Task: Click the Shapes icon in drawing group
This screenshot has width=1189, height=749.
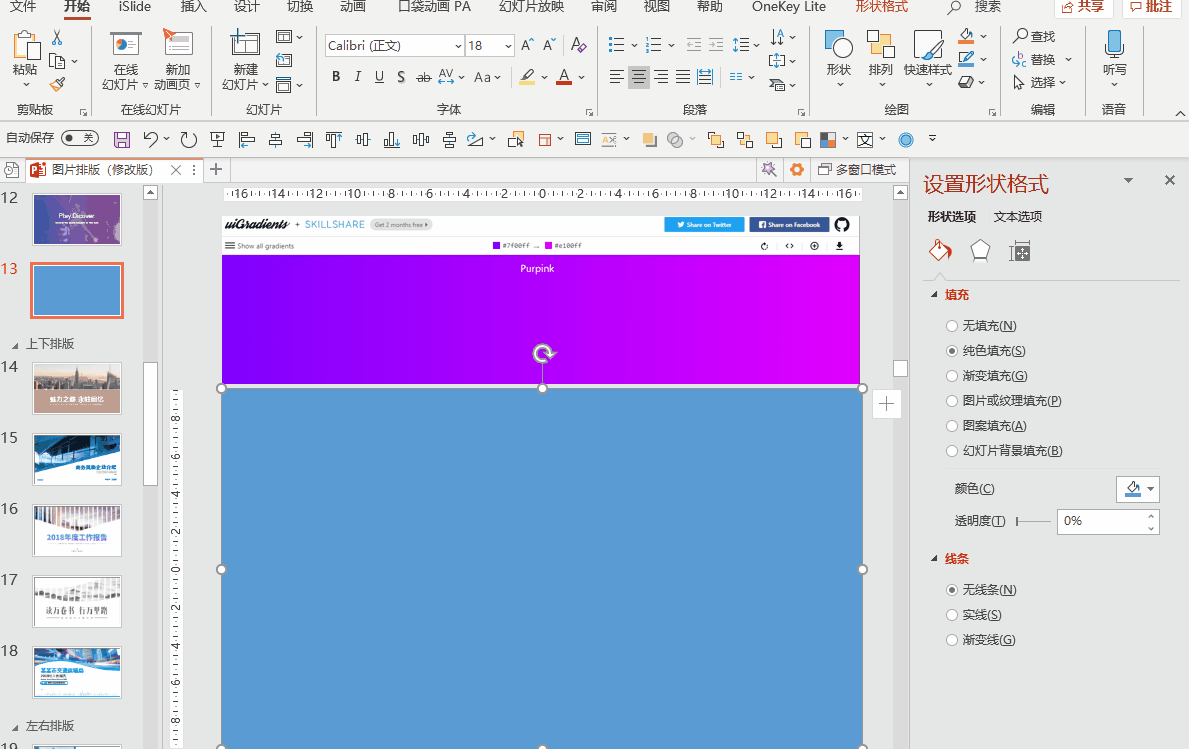Action: 839,59
